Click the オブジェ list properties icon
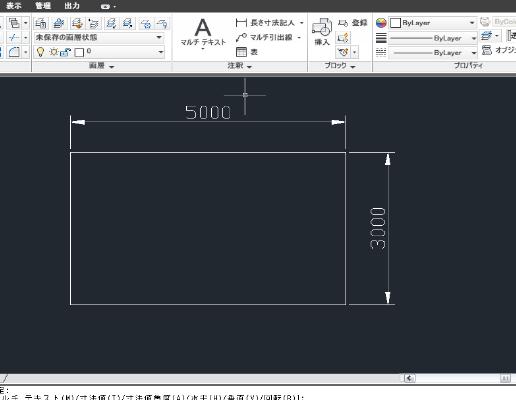This screenshot has height=400, width=516. click(487, 50)
